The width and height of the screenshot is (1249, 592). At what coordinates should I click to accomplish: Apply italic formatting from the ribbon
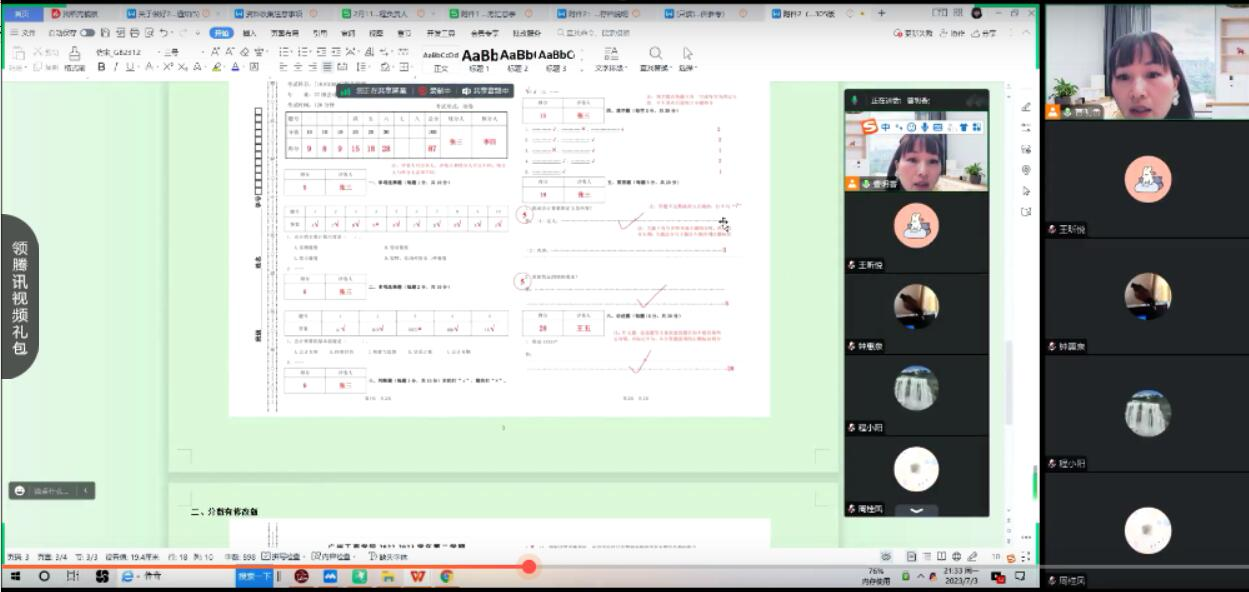[x=115, y=67]
